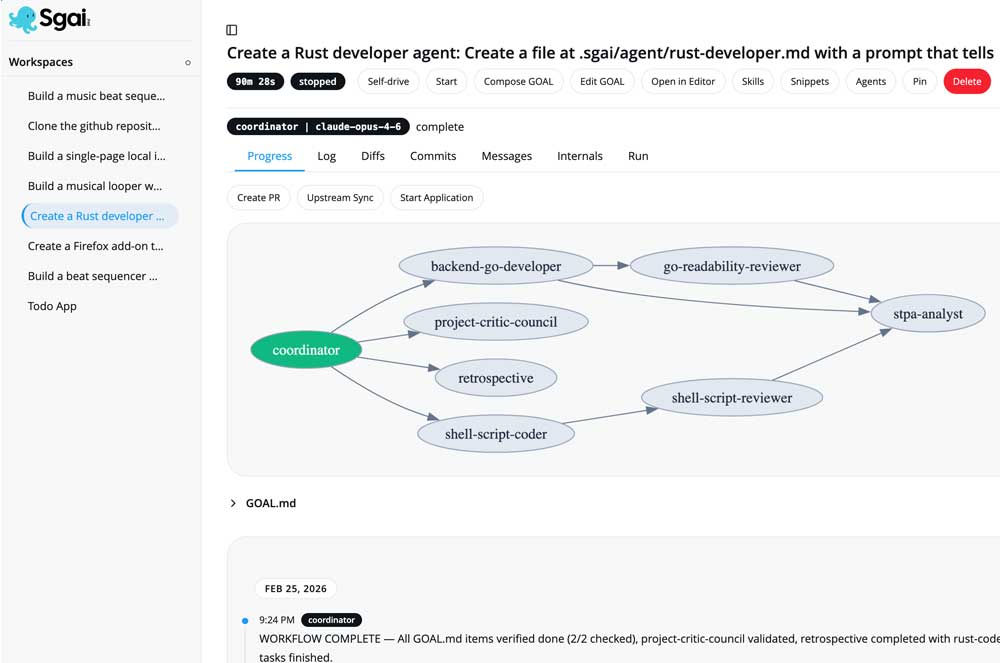The image size is (1000, 663).
Task: Switch to the Run tab
Action: (638, 156)
